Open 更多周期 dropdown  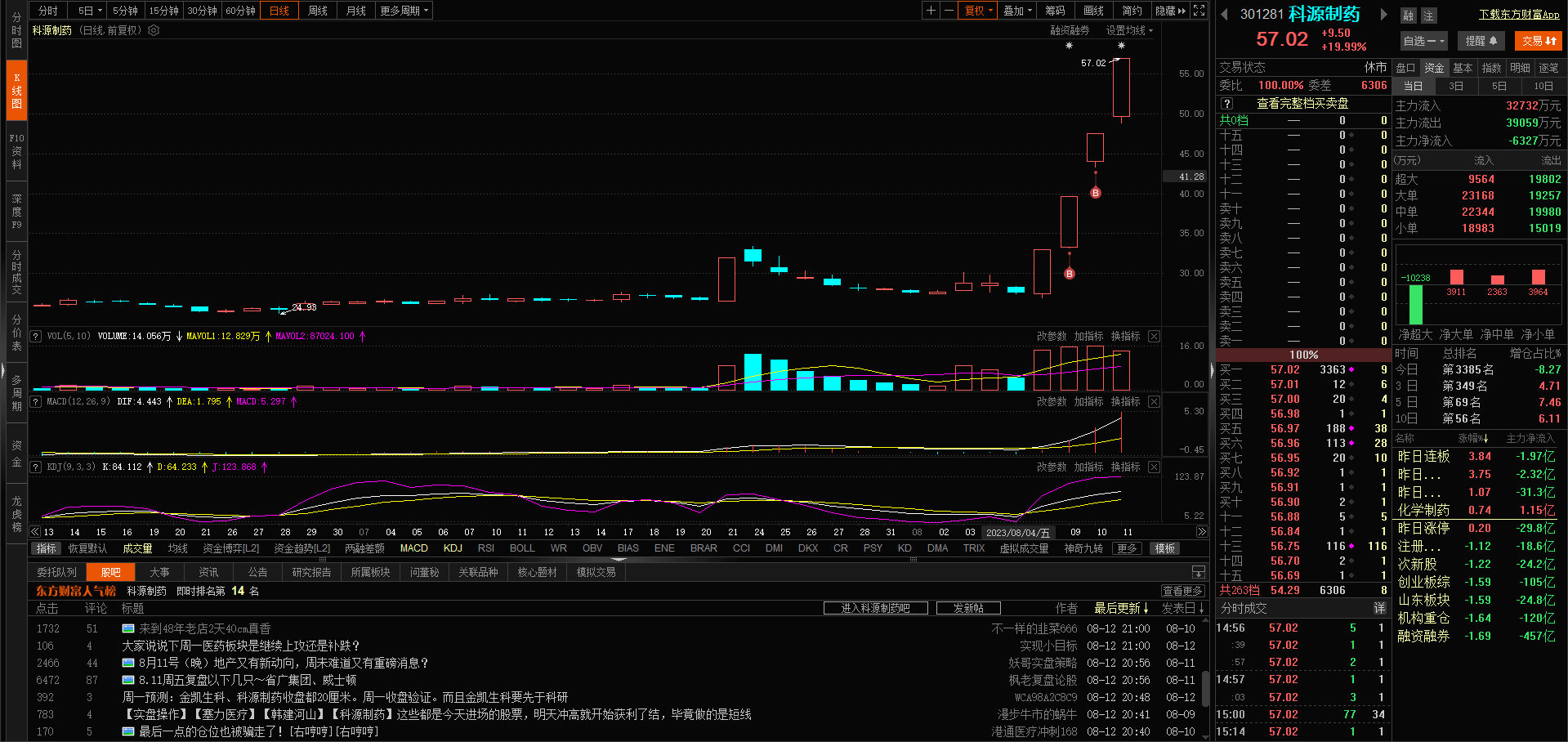coord(404,11)
